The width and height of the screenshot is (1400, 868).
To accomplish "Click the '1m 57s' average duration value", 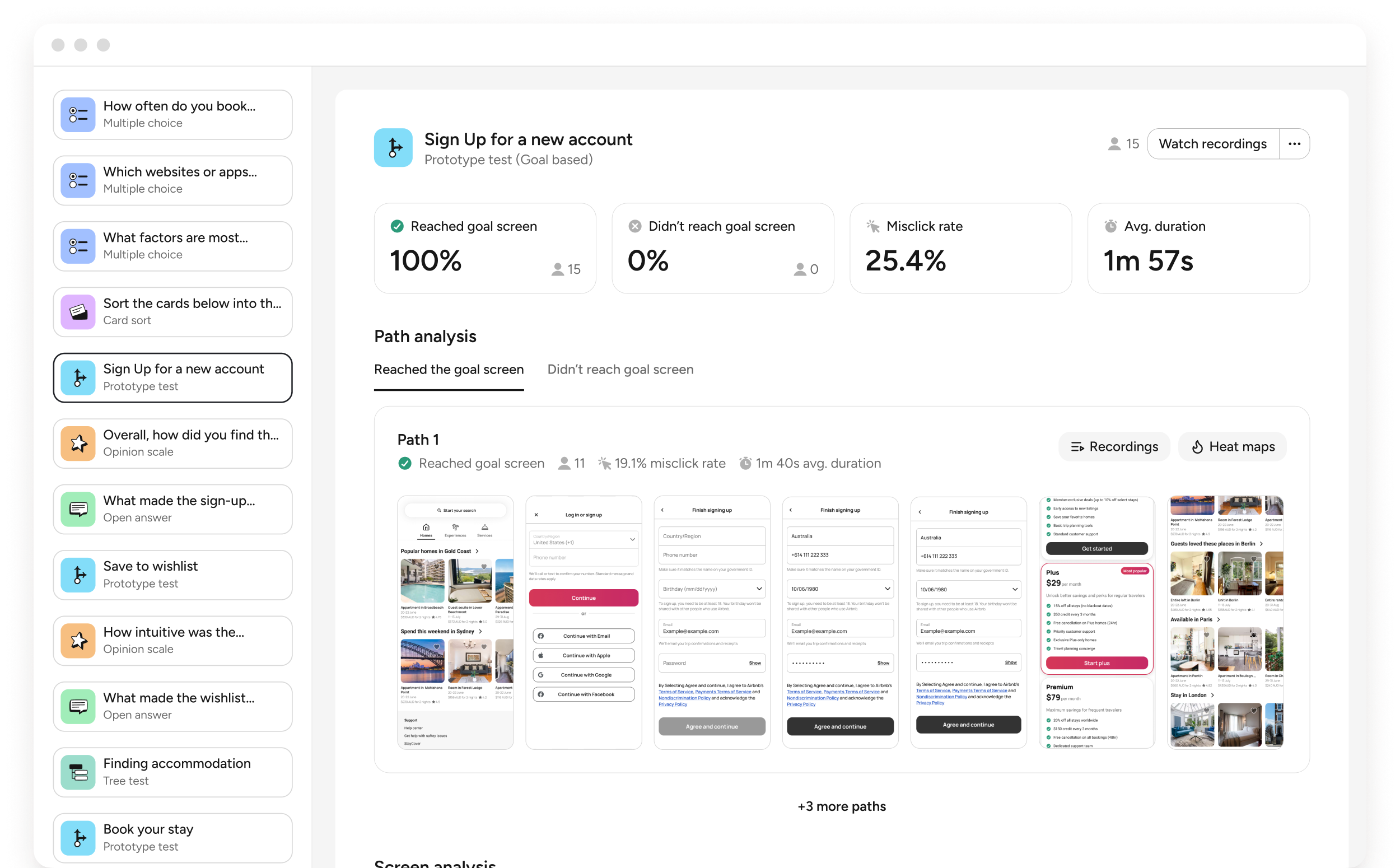I will coord(1149,260).
